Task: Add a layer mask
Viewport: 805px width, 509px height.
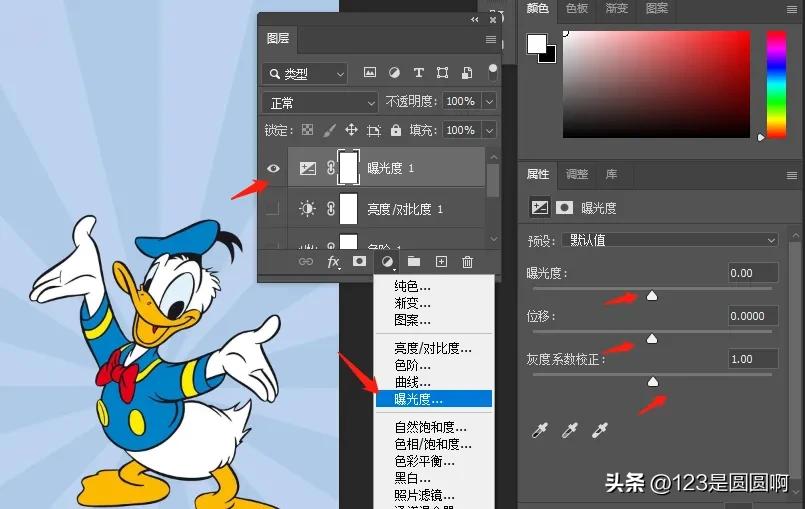Action: click(x=359, y=261)
